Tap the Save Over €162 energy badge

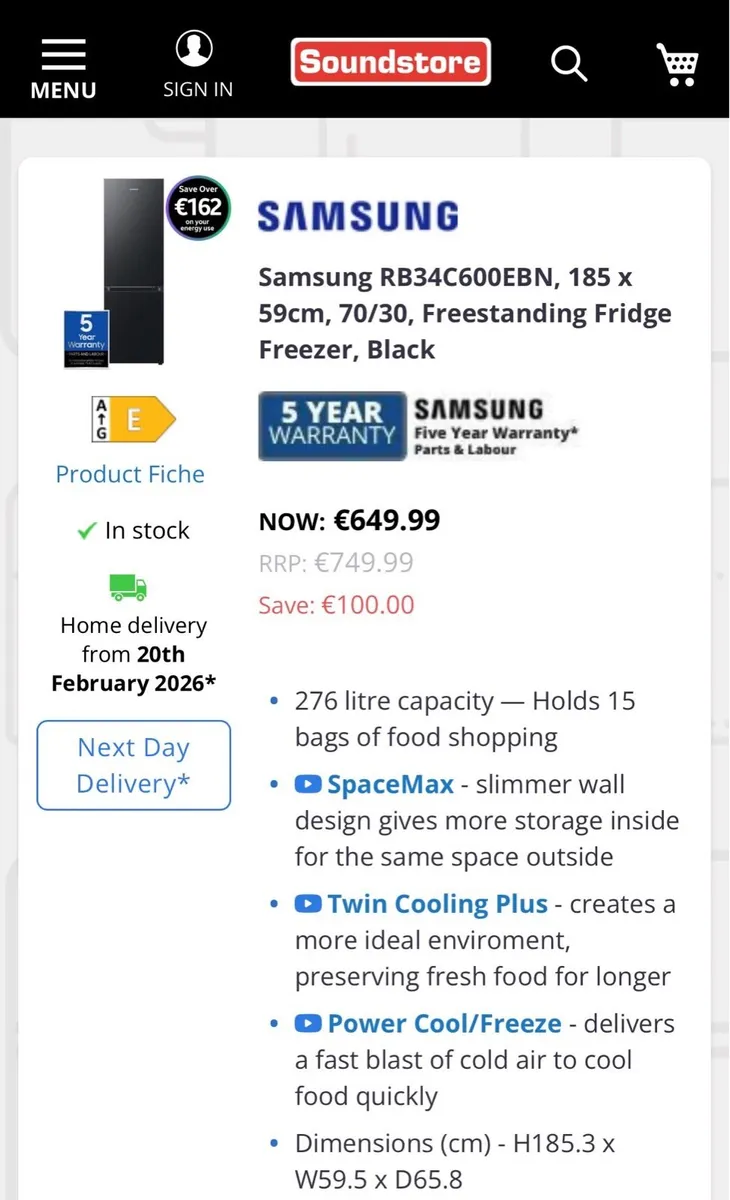198,209
